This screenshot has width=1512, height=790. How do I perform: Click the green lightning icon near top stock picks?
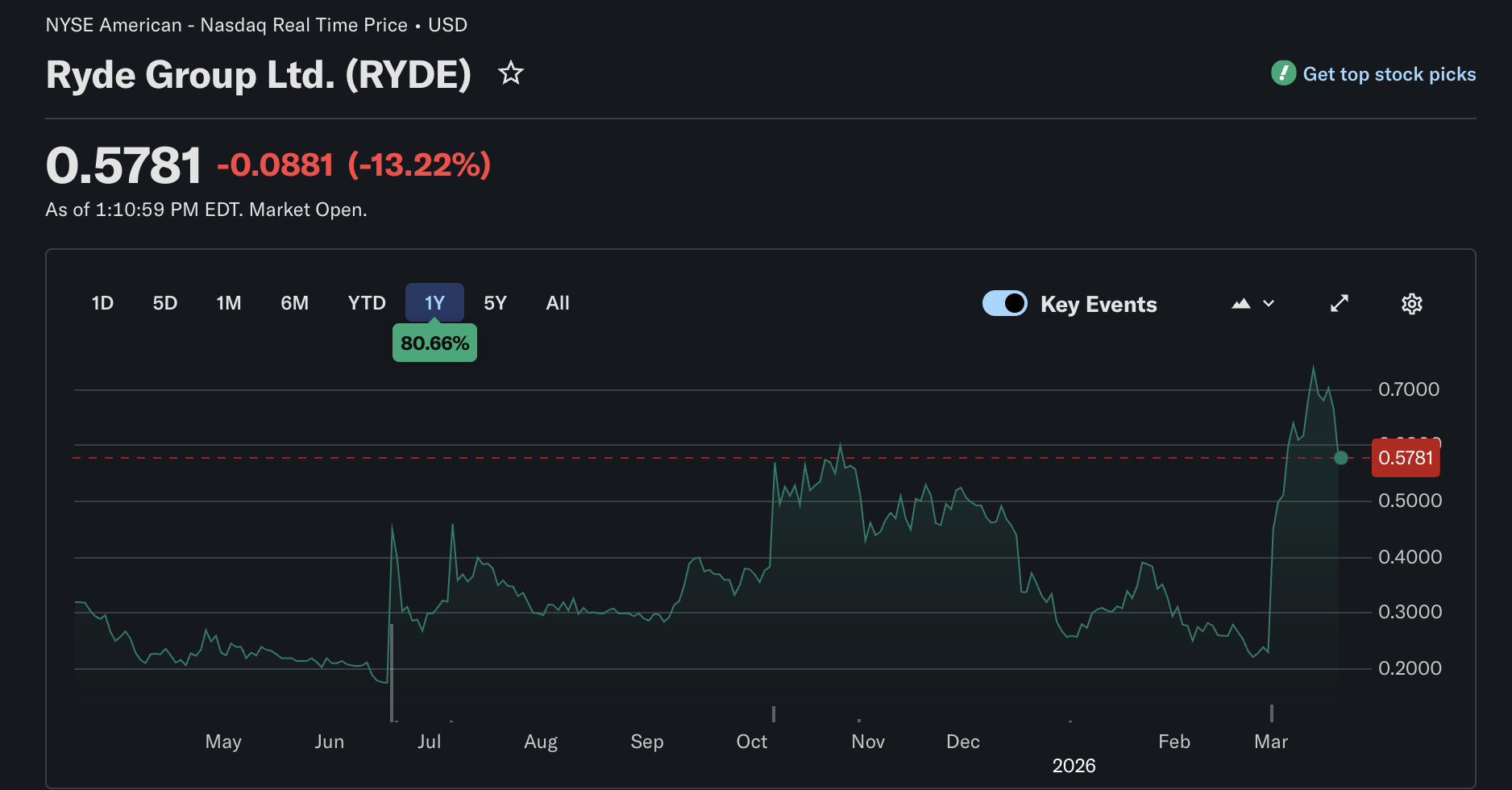pos(1283,73)
